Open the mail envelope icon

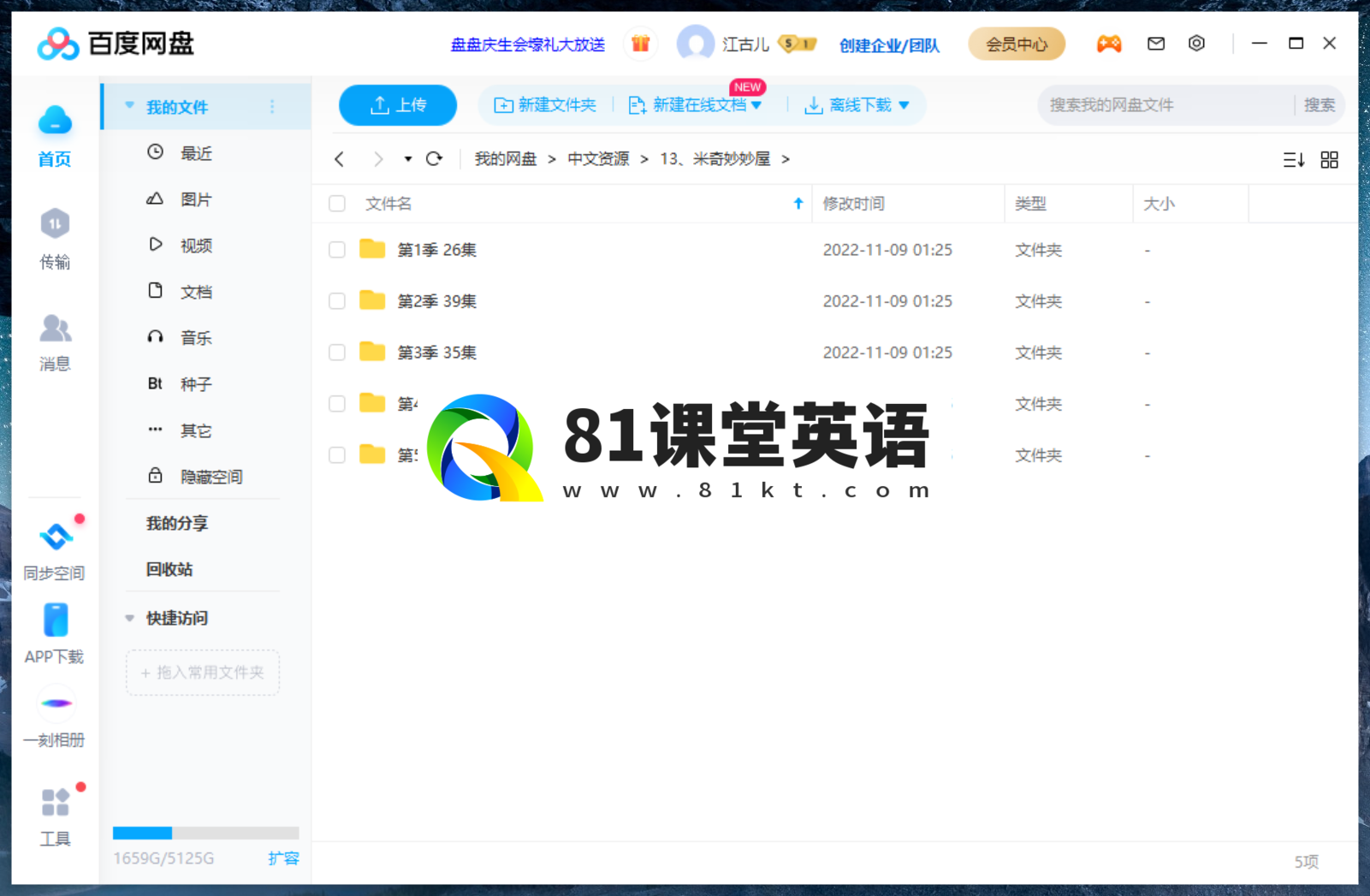click(1156, 44)
